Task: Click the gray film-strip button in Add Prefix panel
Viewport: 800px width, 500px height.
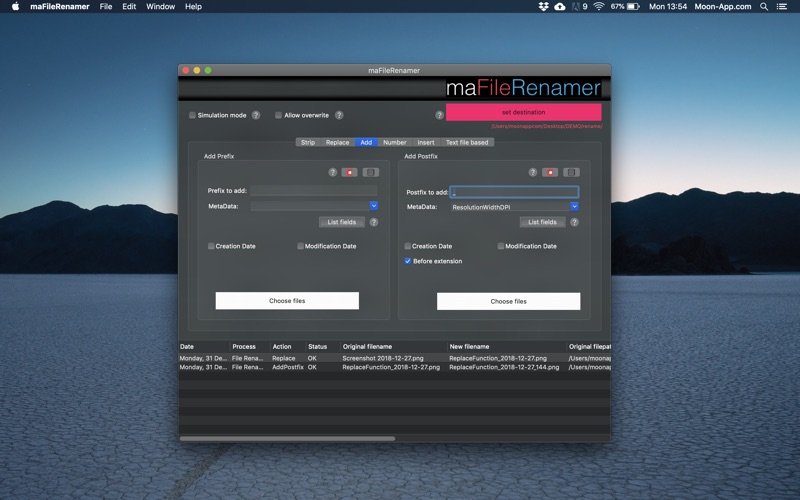Action: click(x=371, y=172)
